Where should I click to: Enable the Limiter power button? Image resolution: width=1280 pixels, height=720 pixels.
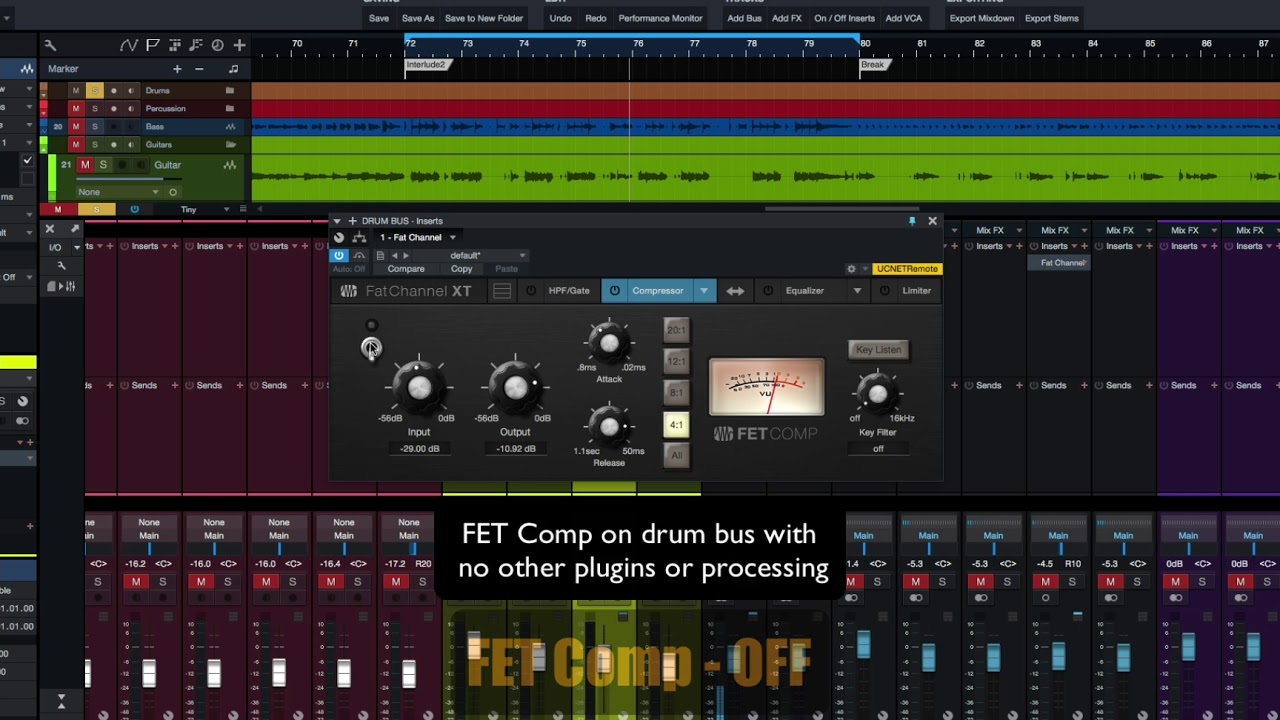point(884,291)
